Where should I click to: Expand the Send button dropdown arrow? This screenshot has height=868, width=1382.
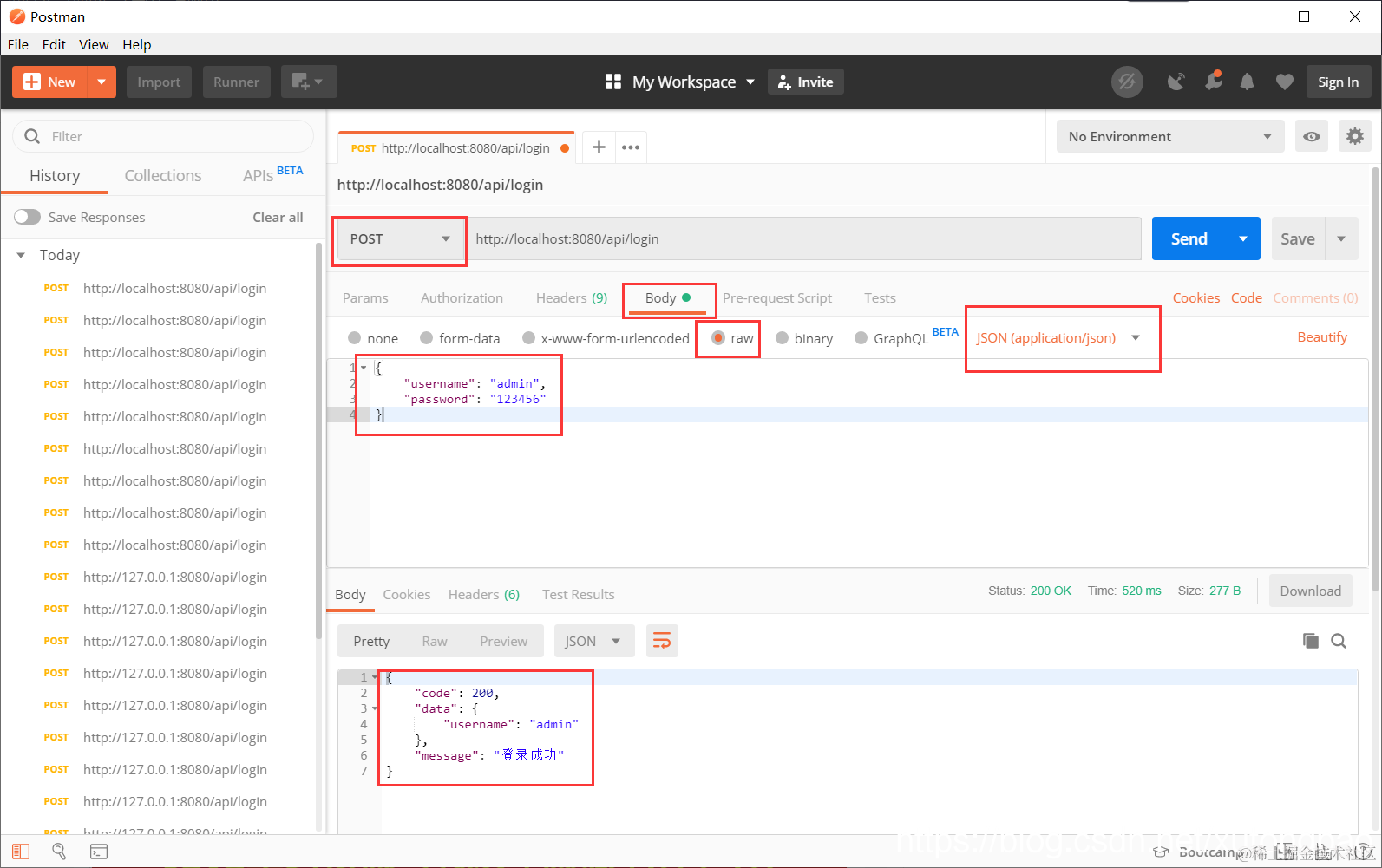[x=1243, y=239]
